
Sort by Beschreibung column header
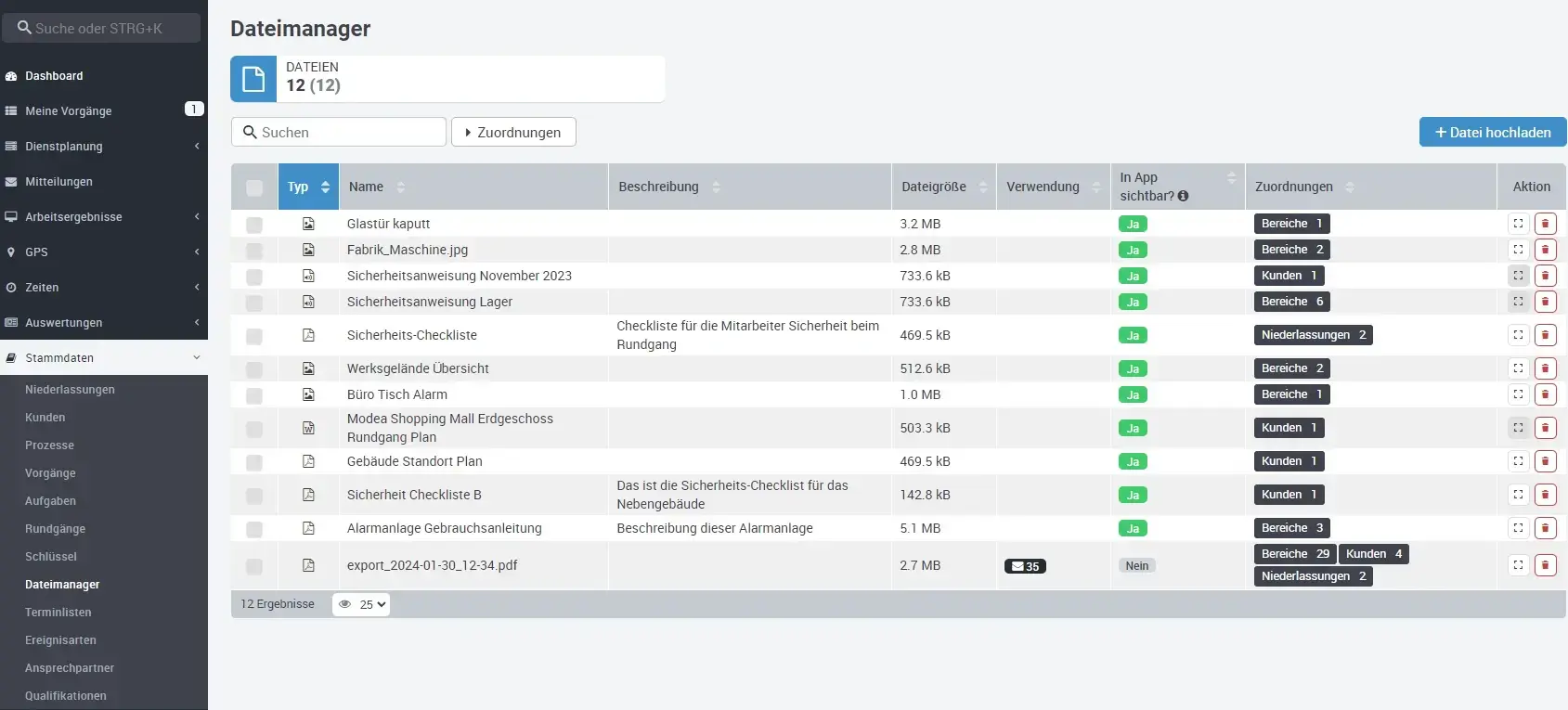(750, 187)
